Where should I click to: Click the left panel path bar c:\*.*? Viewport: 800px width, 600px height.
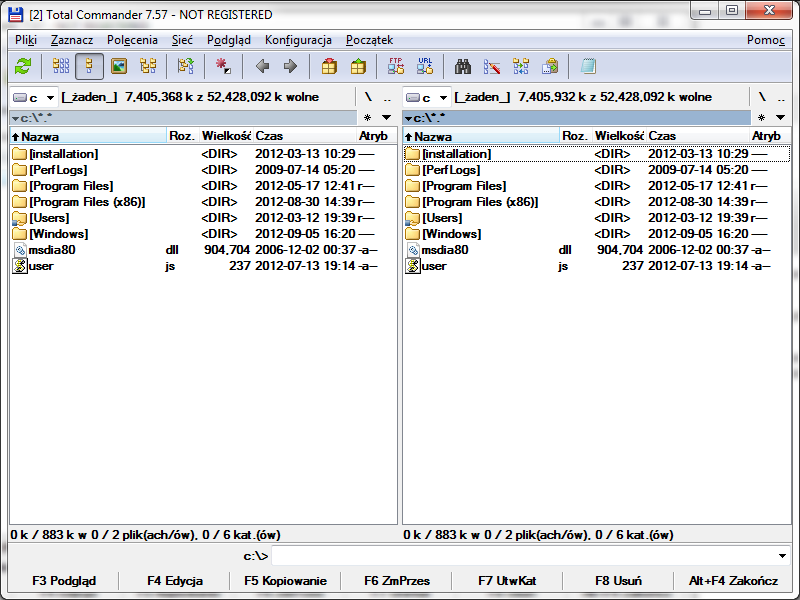point(184,118)
